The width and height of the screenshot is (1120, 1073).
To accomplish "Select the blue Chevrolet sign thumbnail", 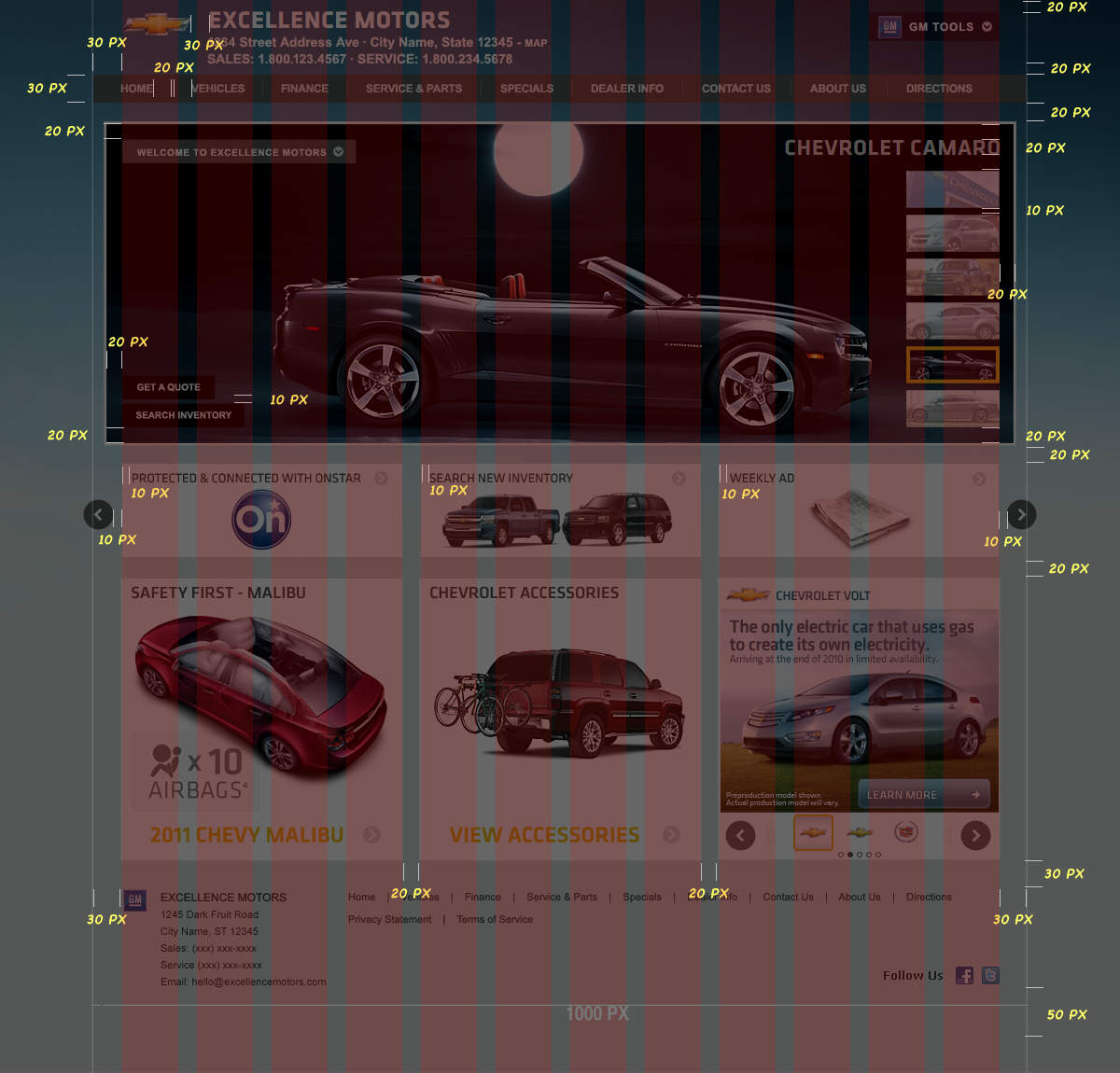I will (x=952, y=189).
